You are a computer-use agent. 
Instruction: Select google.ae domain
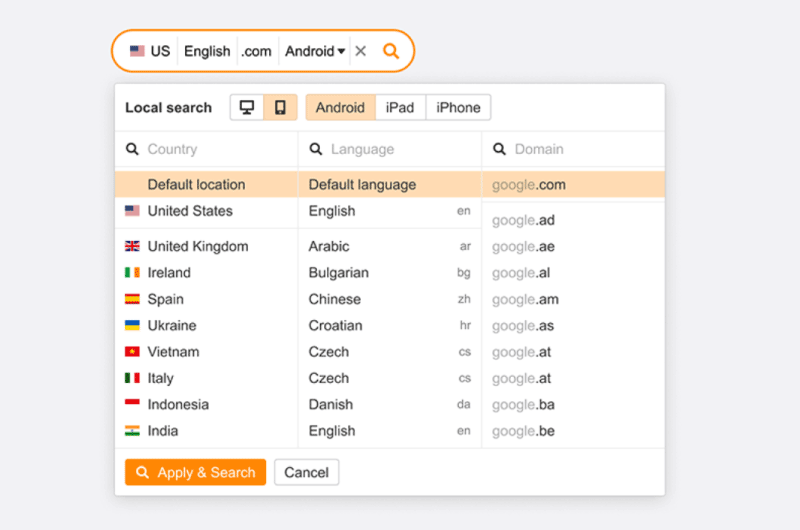[x=573, y=246]
